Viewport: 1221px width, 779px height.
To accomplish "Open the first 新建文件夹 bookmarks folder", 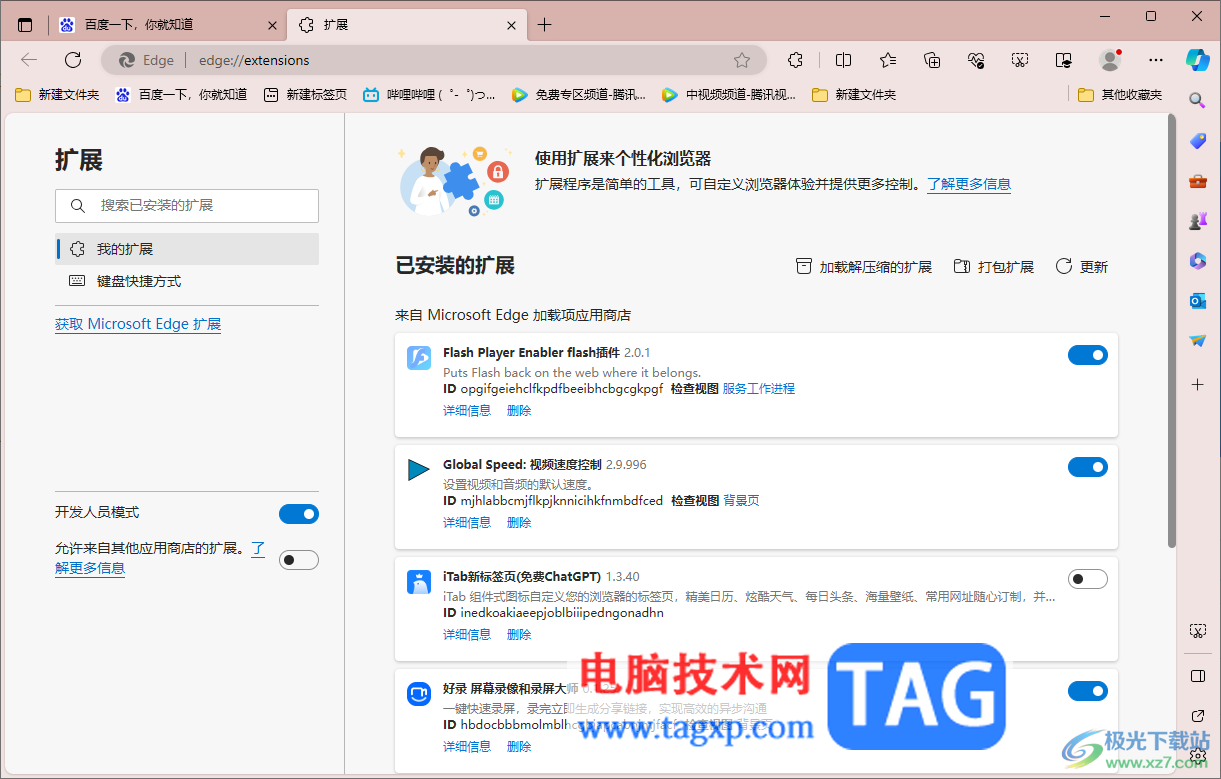I will 57,95.
